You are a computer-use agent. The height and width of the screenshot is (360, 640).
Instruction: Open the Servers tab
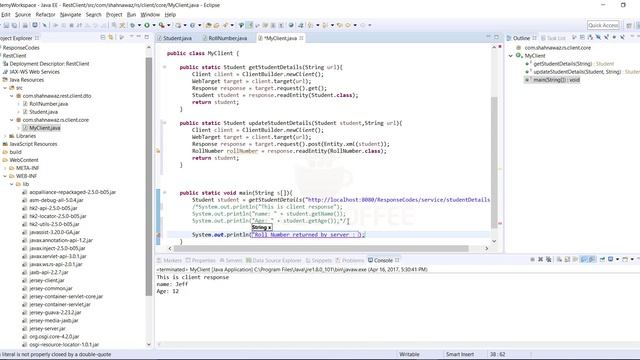[231, 260]
